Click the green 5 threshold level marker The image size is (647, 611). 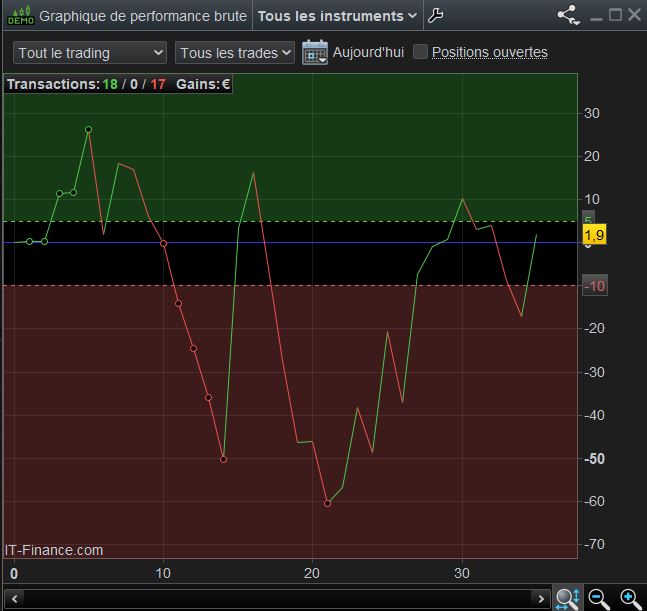pyautogui.click(x=588, y=218)
